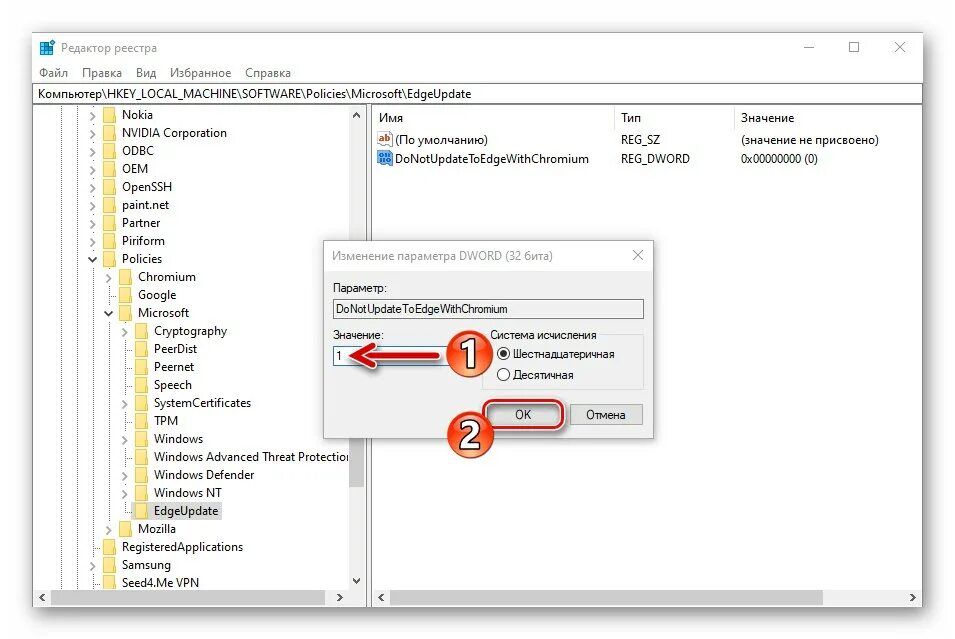This screenshot has height=639, width=955.
Task: Select the DoNotUpdateToEdgeWithChromium DWORD value icon
Action: click(x=385, y=158)
